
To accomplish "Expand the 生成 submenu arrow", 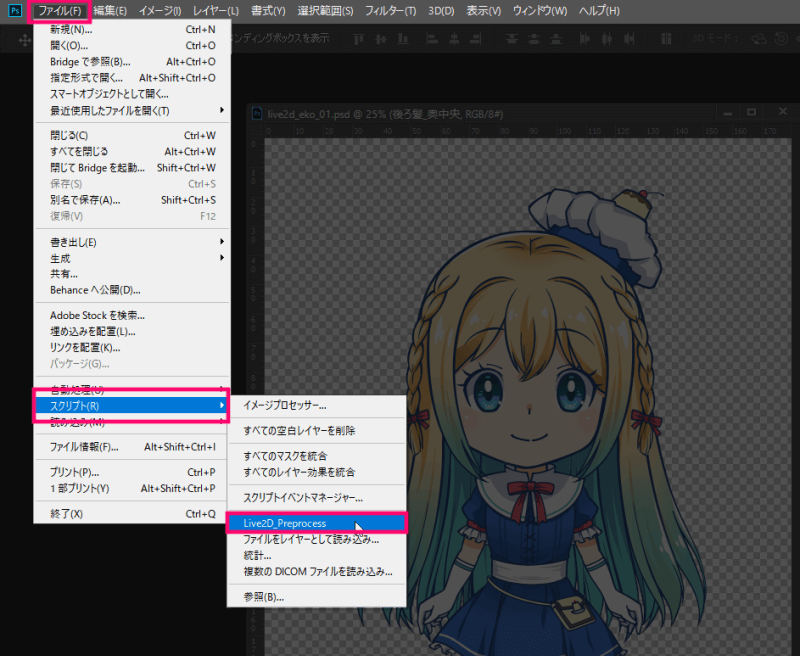I will click(221, 258).
